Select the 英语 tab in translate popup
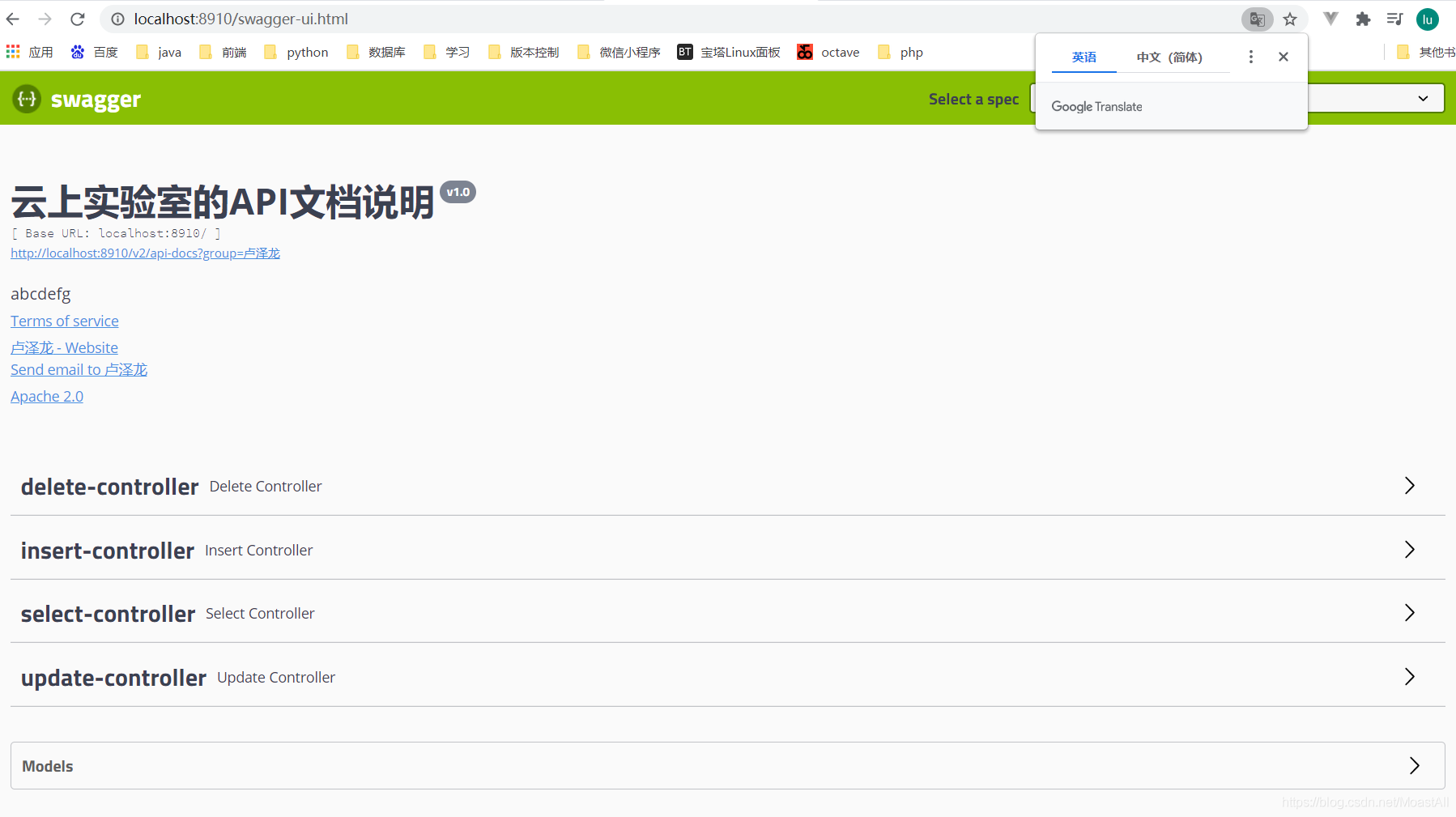 click(x=1084, y=57)
